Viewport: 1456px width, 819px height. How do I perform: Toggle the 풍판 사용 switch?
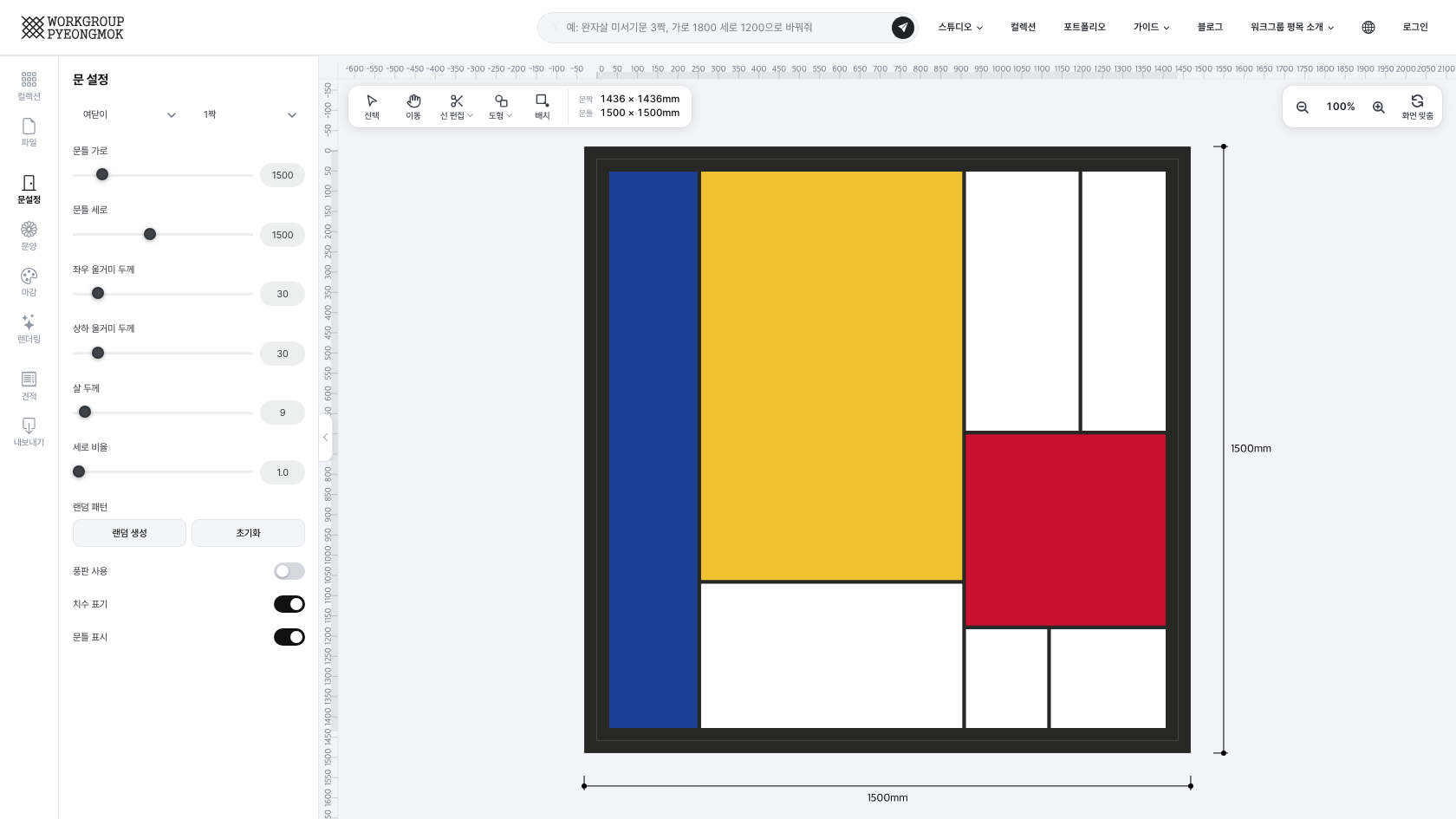click(x=289, y=571)
